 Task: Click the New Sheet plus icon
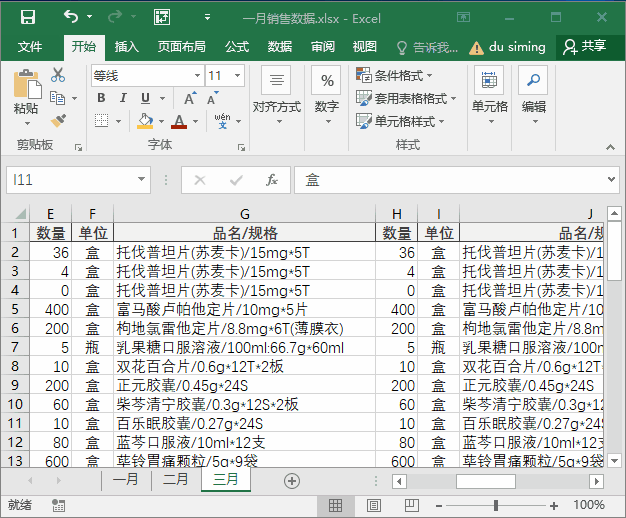292,481
